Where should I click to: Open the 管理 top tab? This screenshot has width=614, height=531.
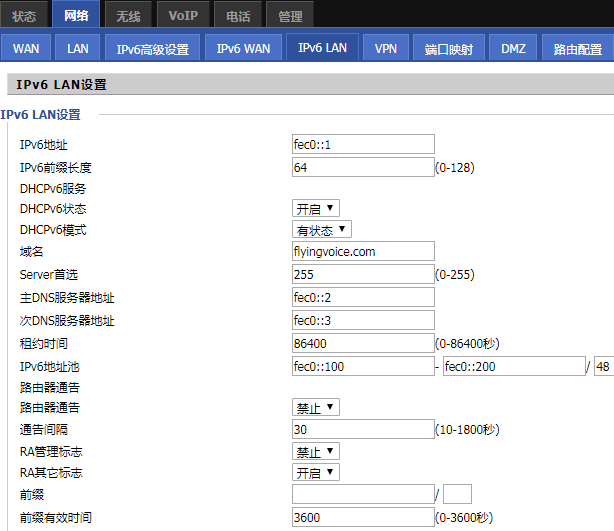[x=290, y=15]
